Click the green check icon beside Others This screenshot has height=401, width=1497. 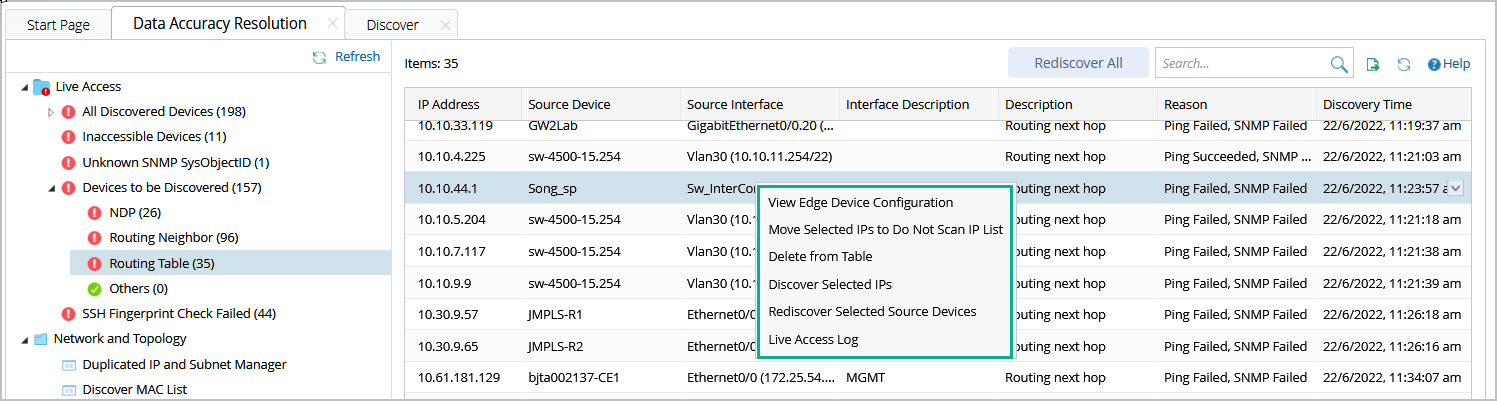95,289
